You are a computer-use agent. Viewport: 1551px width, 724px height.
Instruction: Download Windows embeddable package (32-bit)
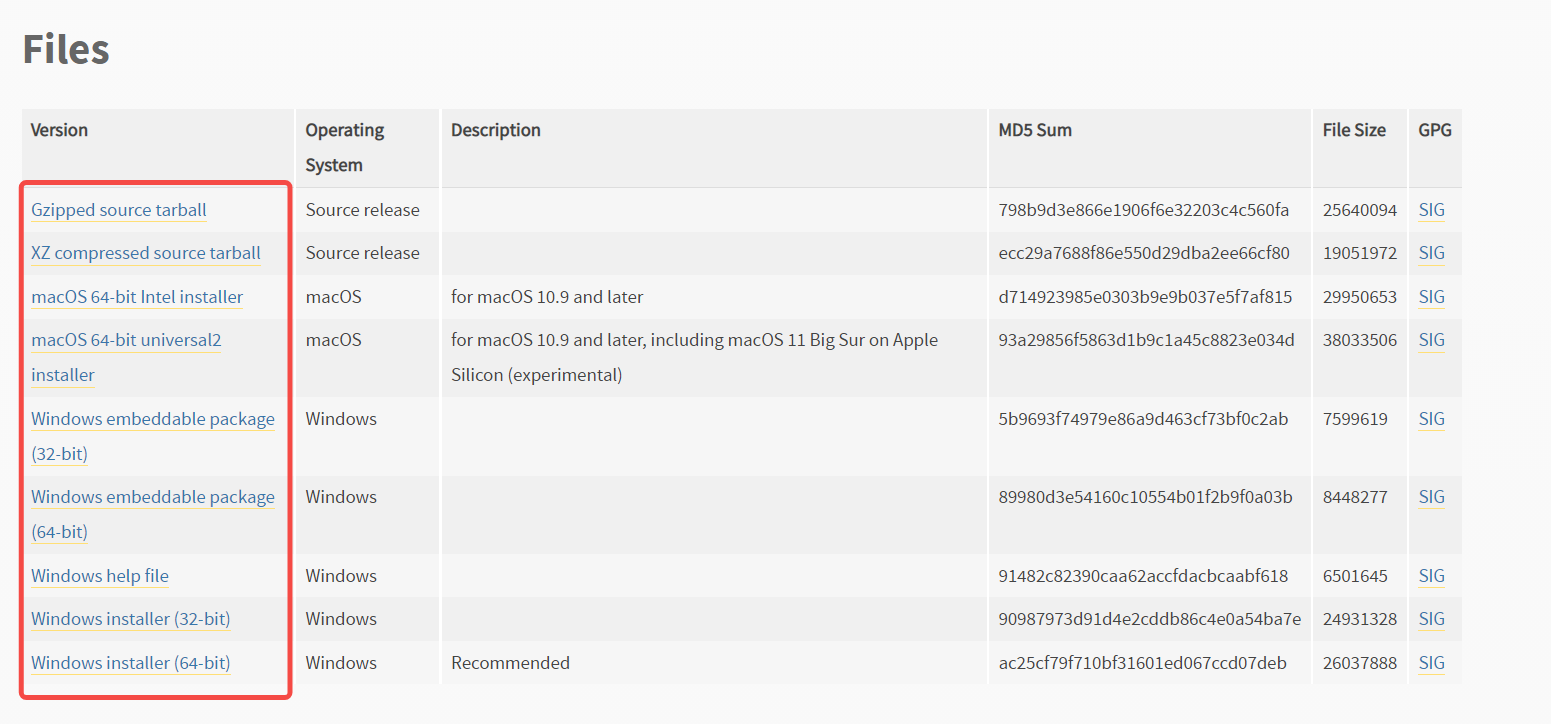(152, 419)
